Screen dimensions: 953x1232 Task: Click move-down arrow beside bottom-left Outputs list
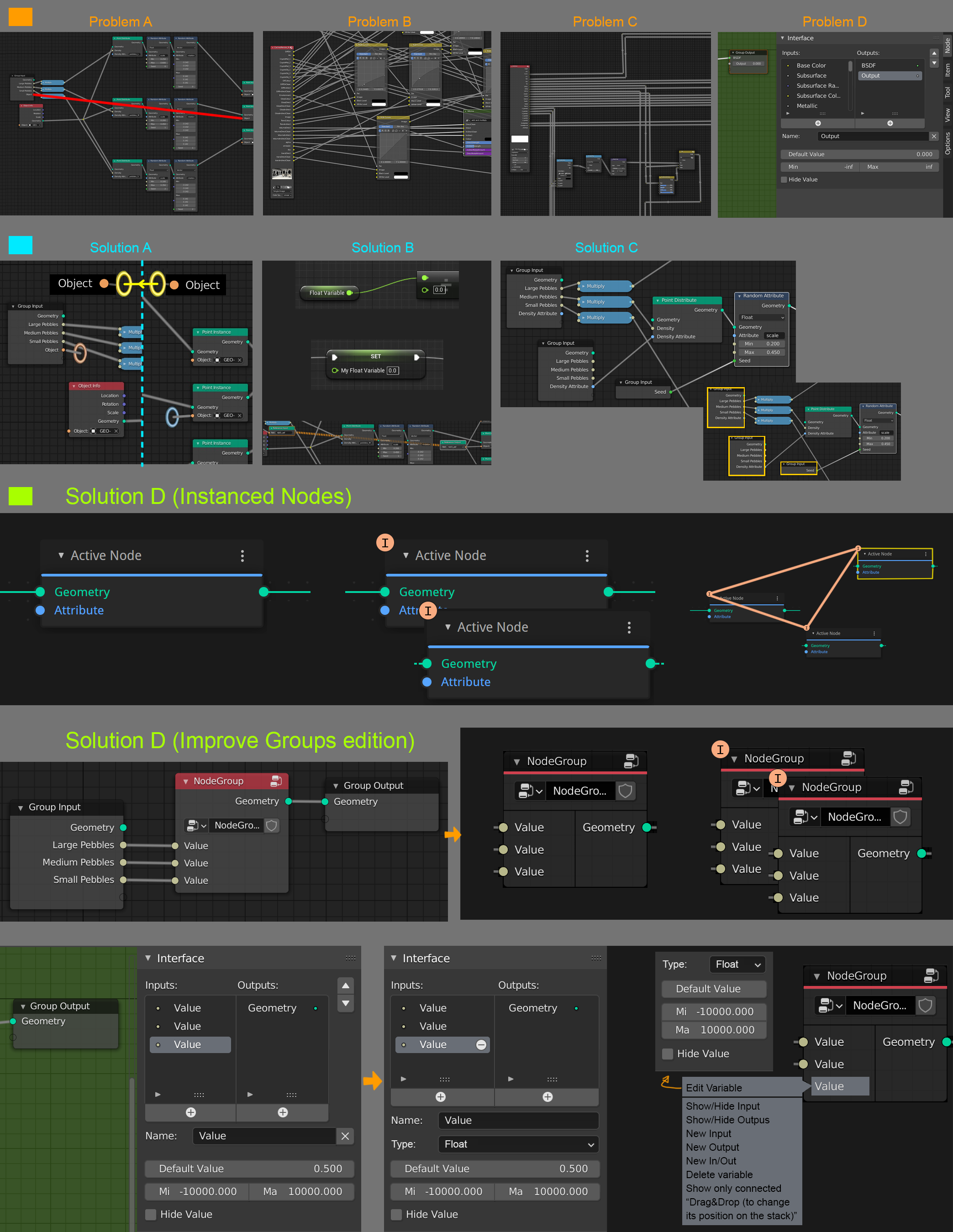point(345,1003)
